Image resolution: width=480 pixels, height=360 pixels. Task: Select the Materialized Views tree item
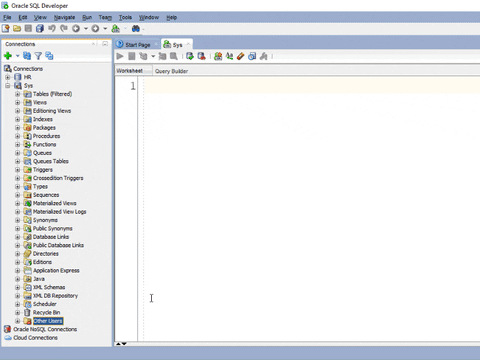(x=54, y=203)
